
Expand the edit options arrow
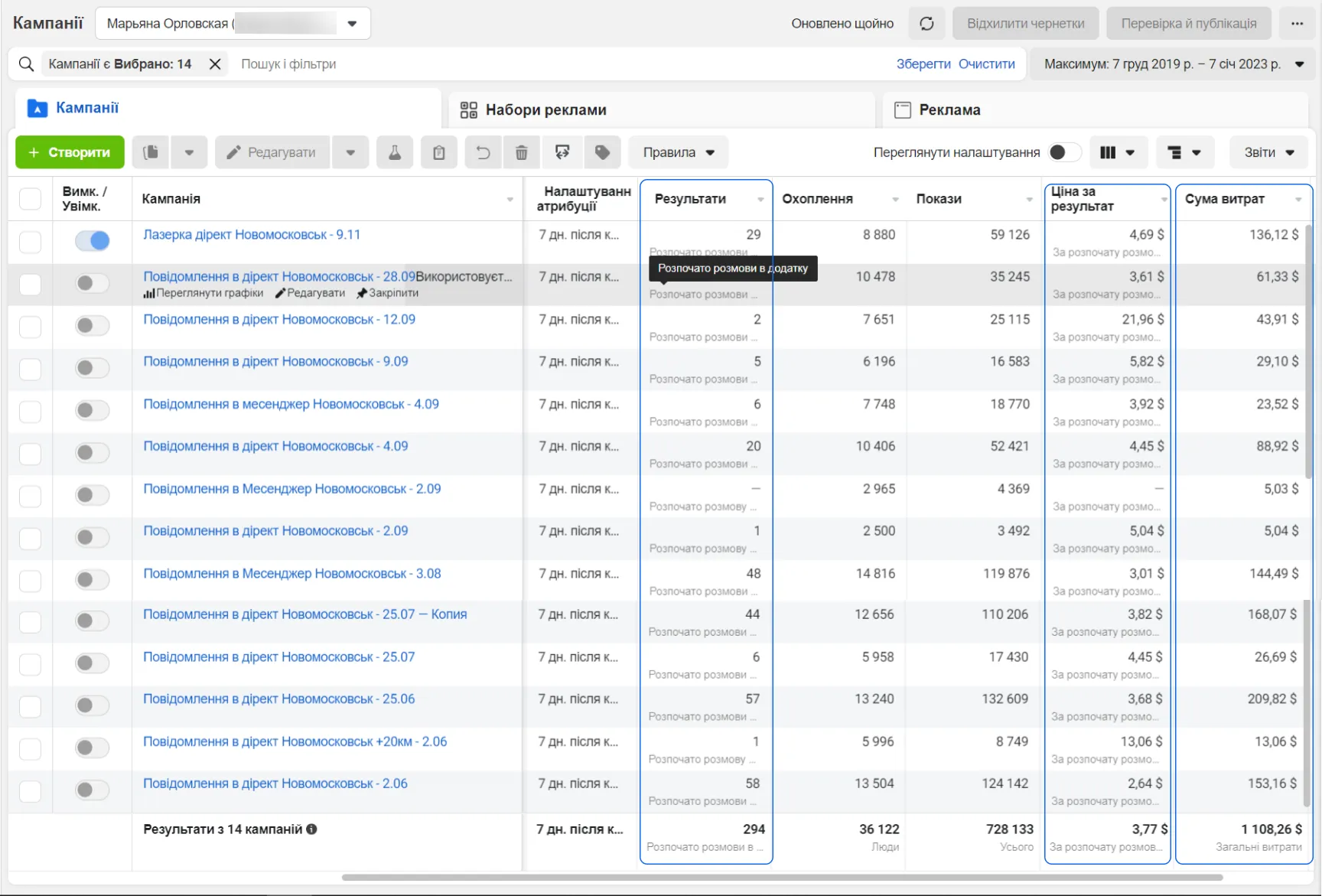[x=350, y=152]
